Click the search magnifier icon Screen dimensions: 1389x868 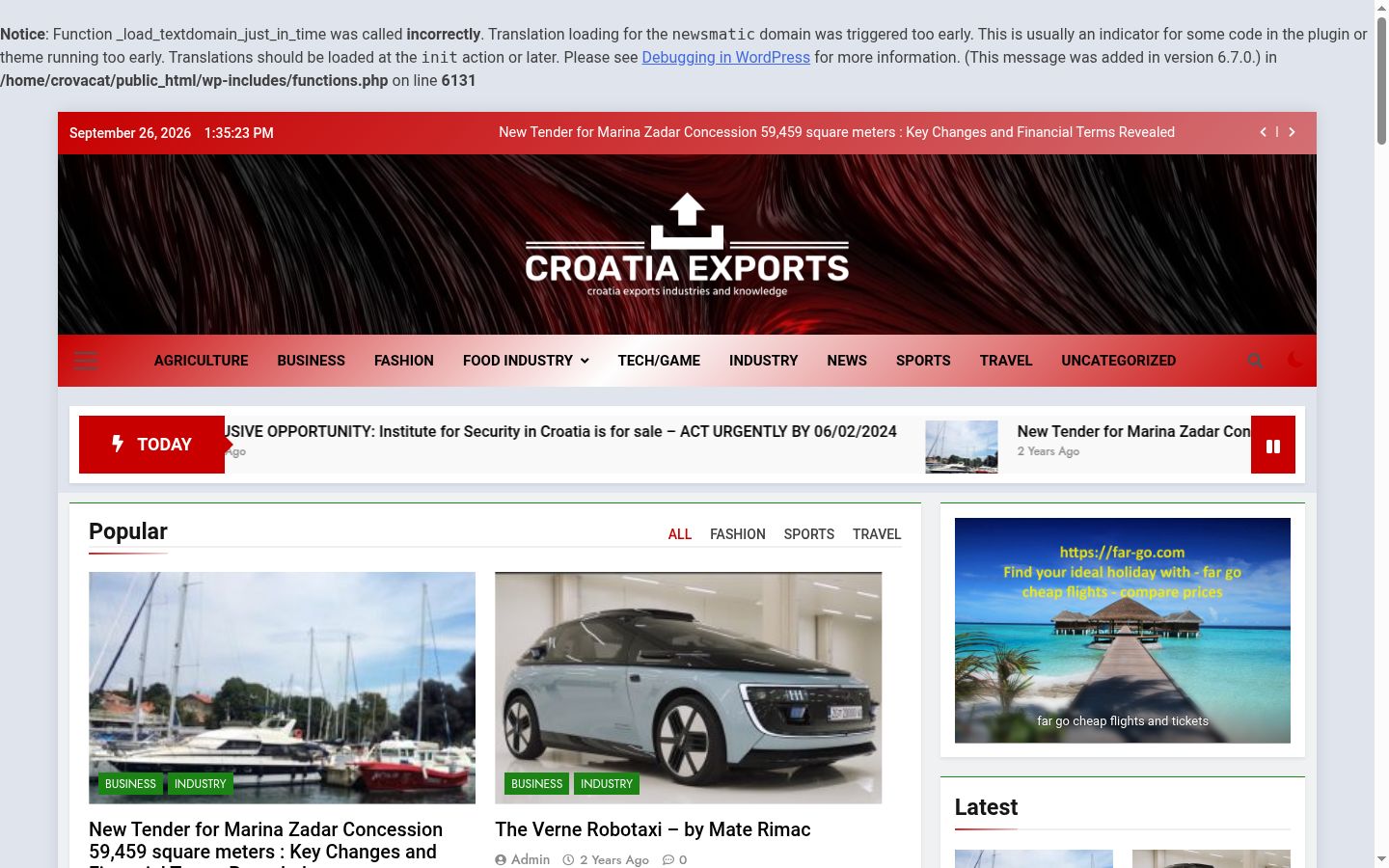1255,361
